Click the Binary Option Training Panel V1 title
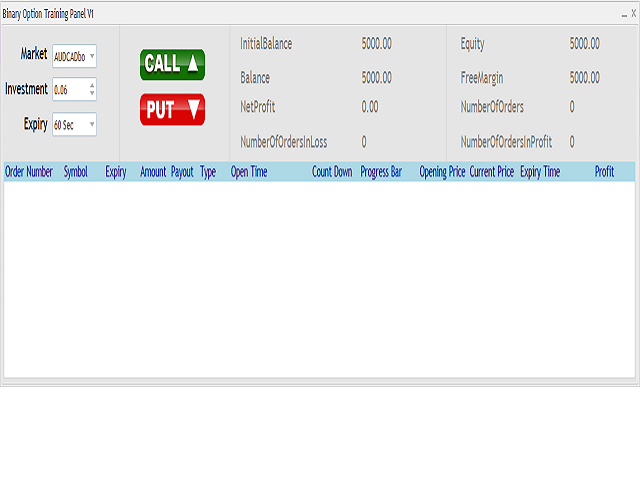640x480 pixels. click(x=48, y=14)
